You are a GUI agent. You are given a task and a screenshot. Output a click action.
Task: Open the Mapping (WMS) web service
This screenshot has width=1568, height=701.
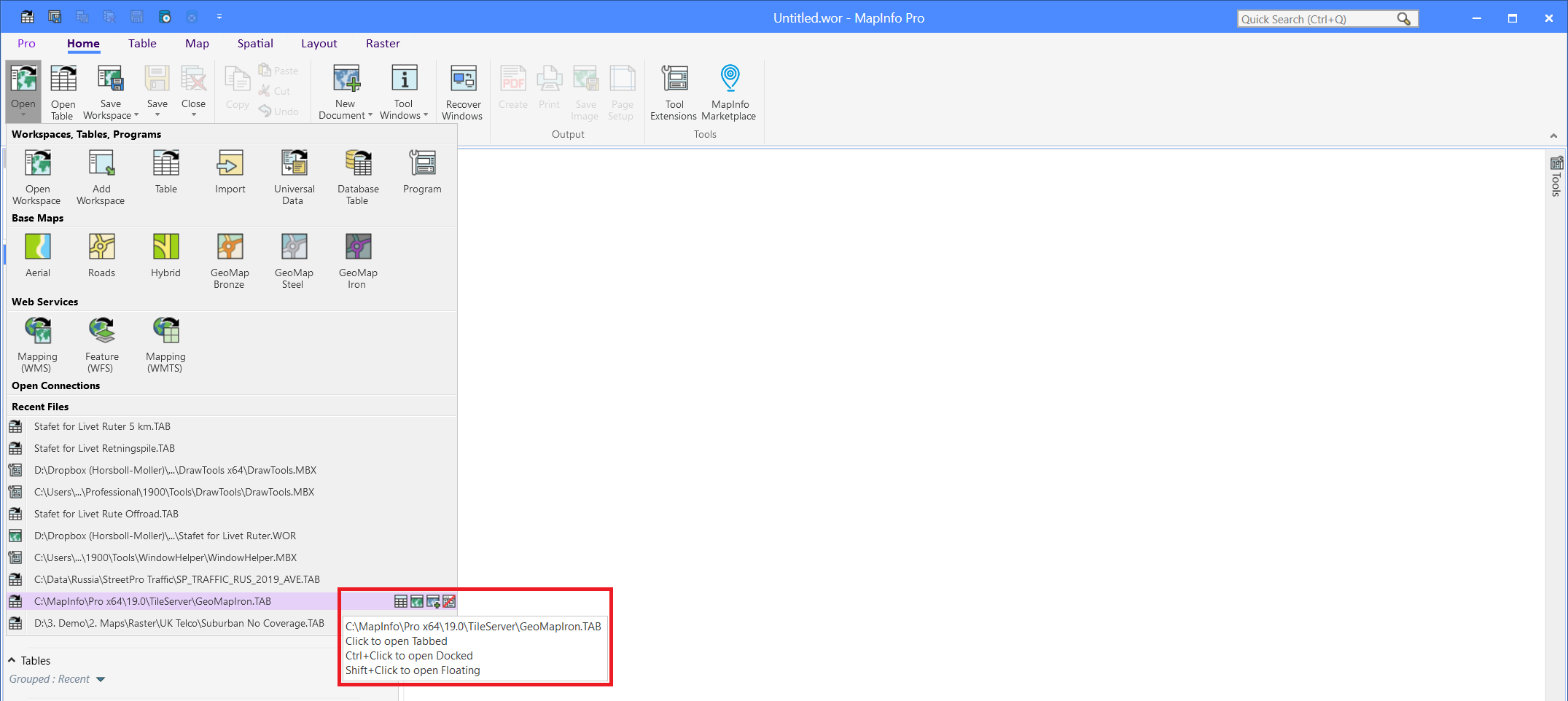pos(37,331)
